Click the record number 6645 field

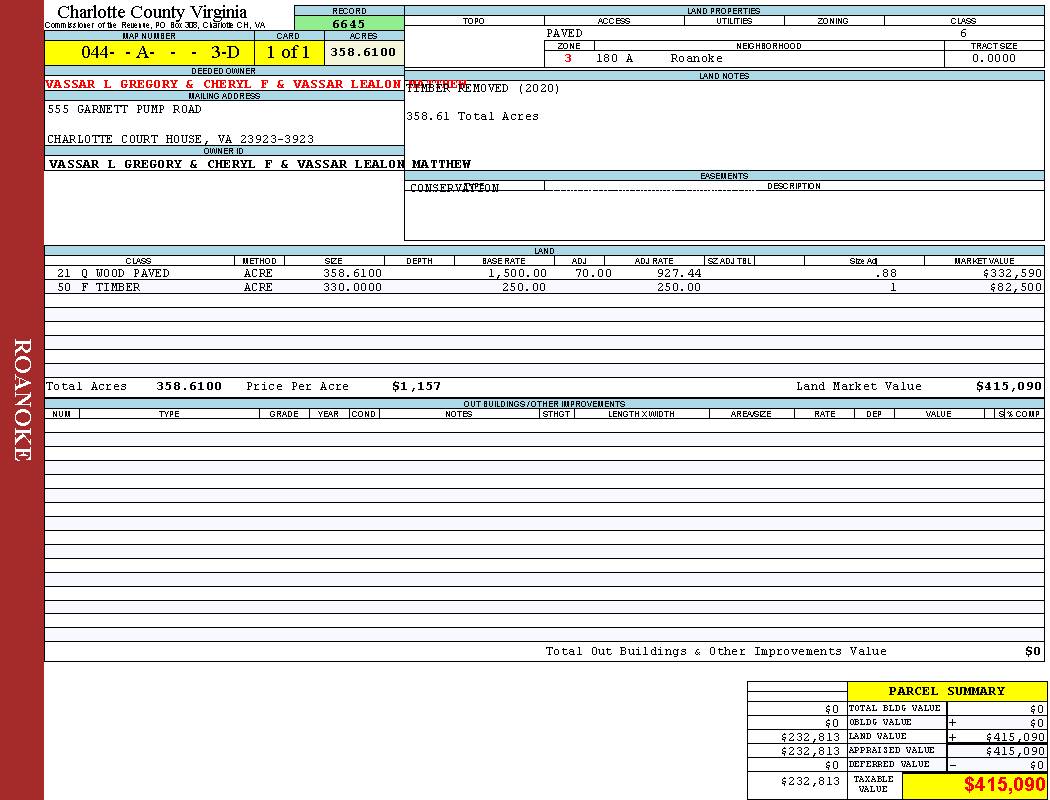point(348,24)
